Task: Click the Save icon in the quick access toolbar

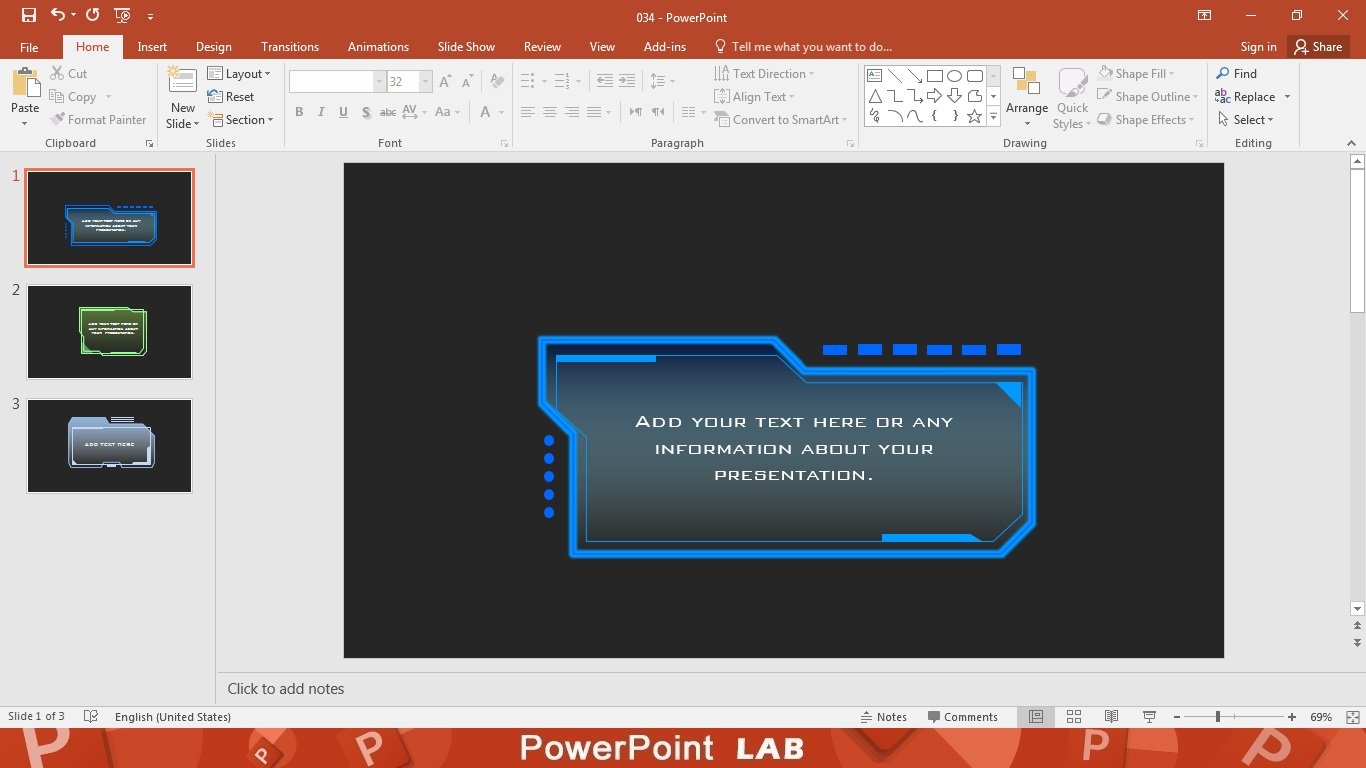Action: click(x=28, y=15)
